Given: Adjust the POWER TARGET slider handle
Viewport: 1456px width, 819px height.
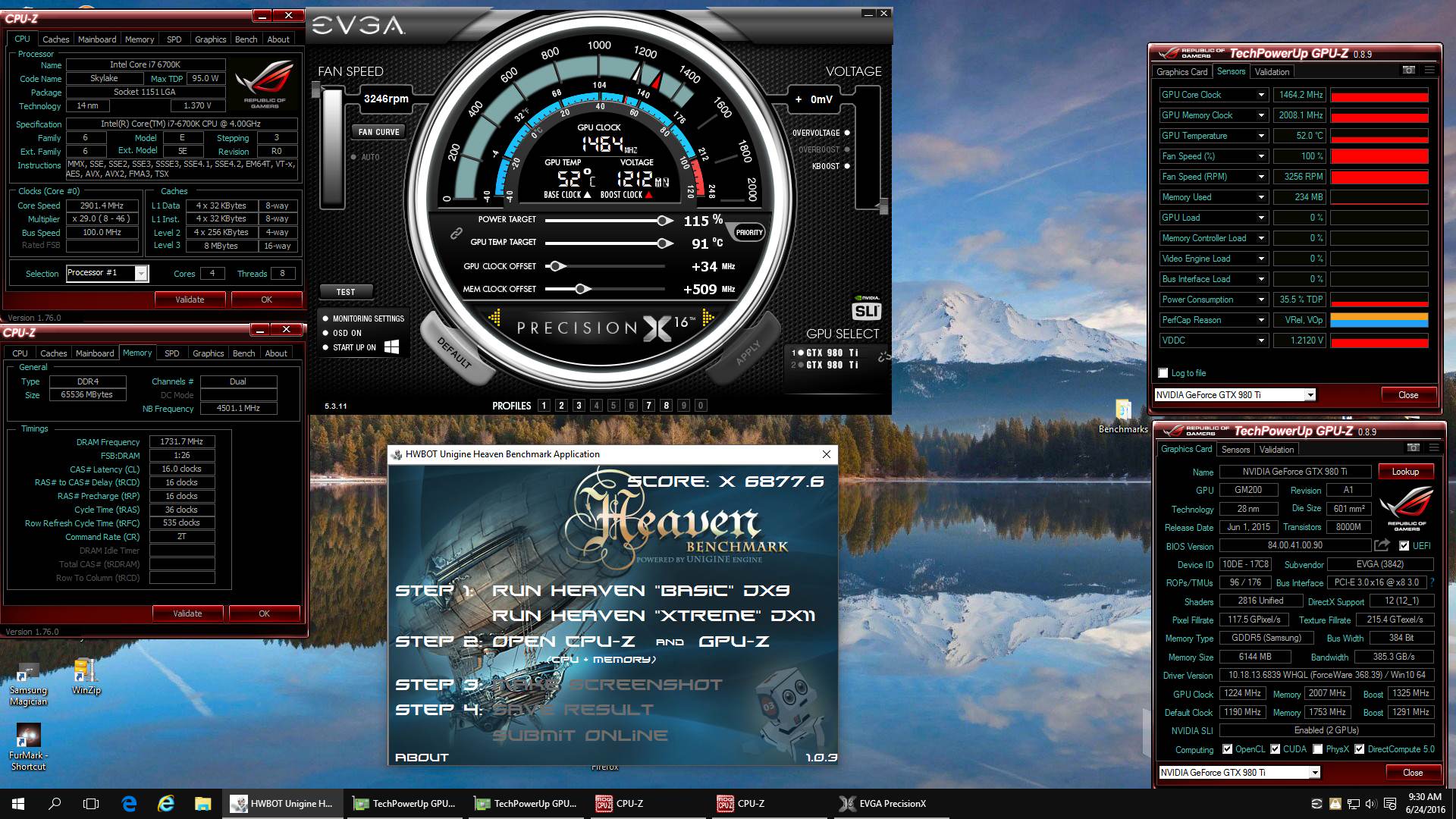Looking at the screenshot, I should [664, 221].
